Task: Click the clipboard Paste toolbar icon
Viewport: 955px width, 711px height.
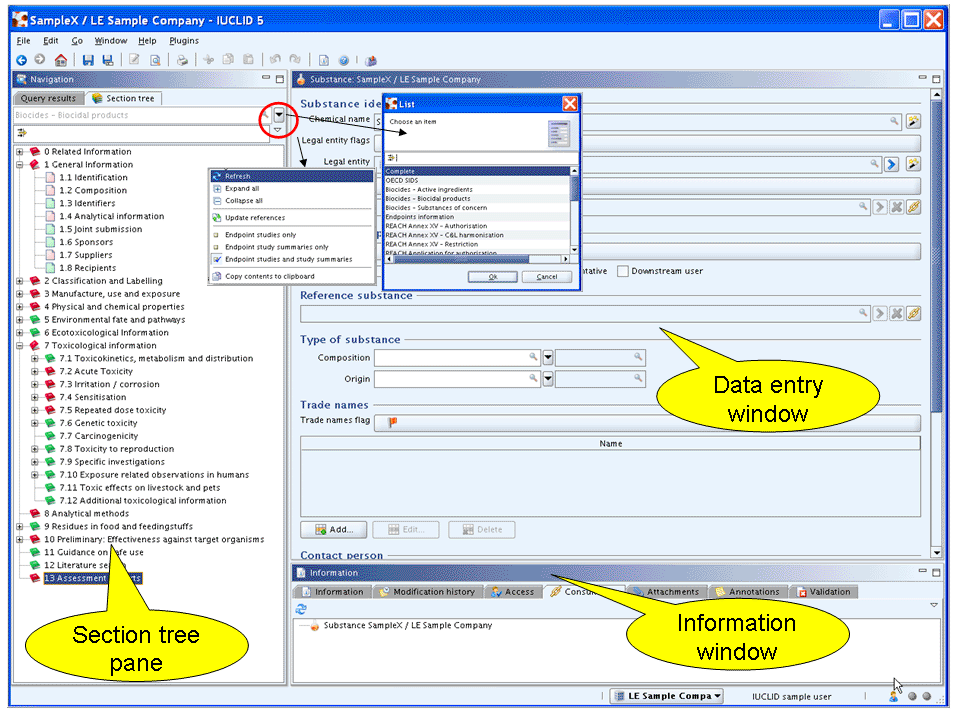Action: [x=248, y=60]
